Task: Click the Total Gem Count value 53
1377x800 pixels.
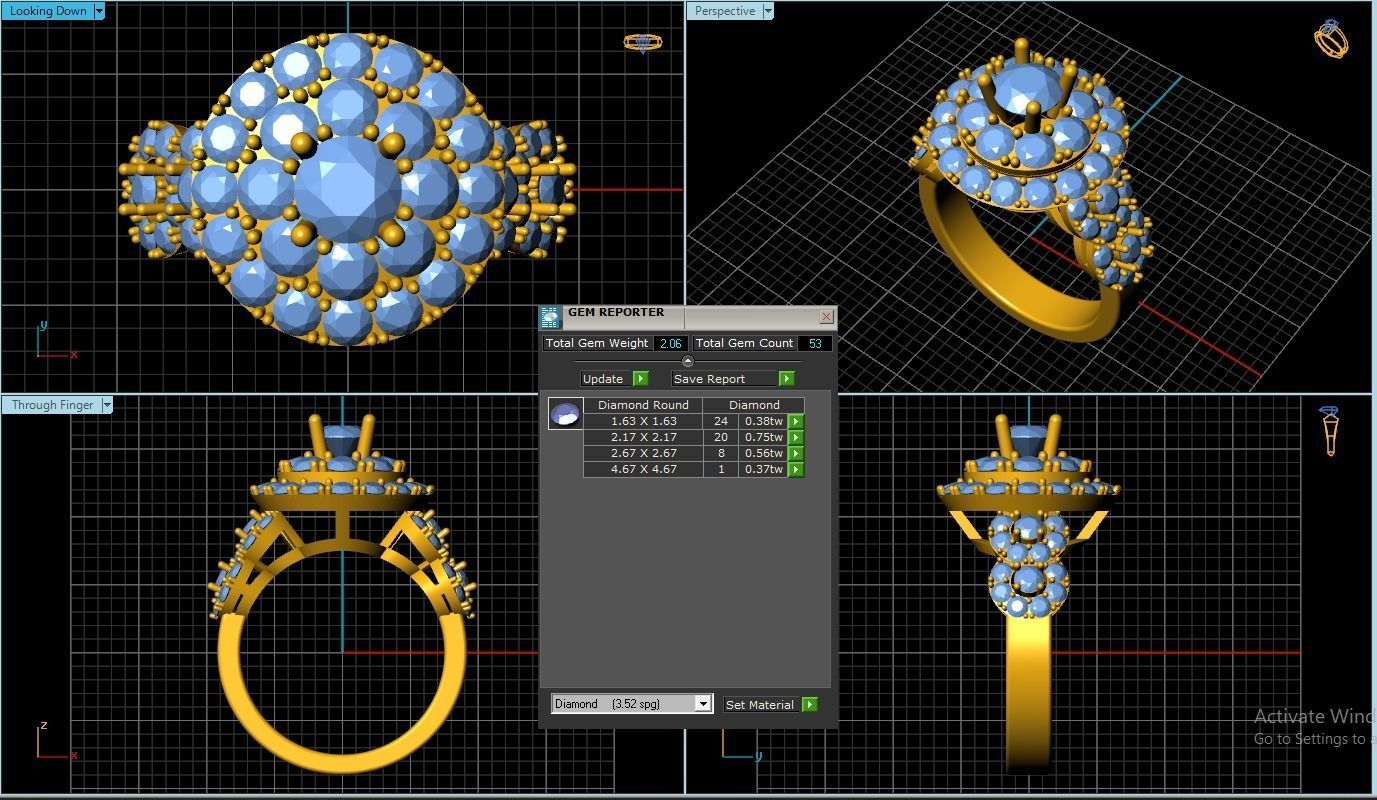Action: click(815, 343)
